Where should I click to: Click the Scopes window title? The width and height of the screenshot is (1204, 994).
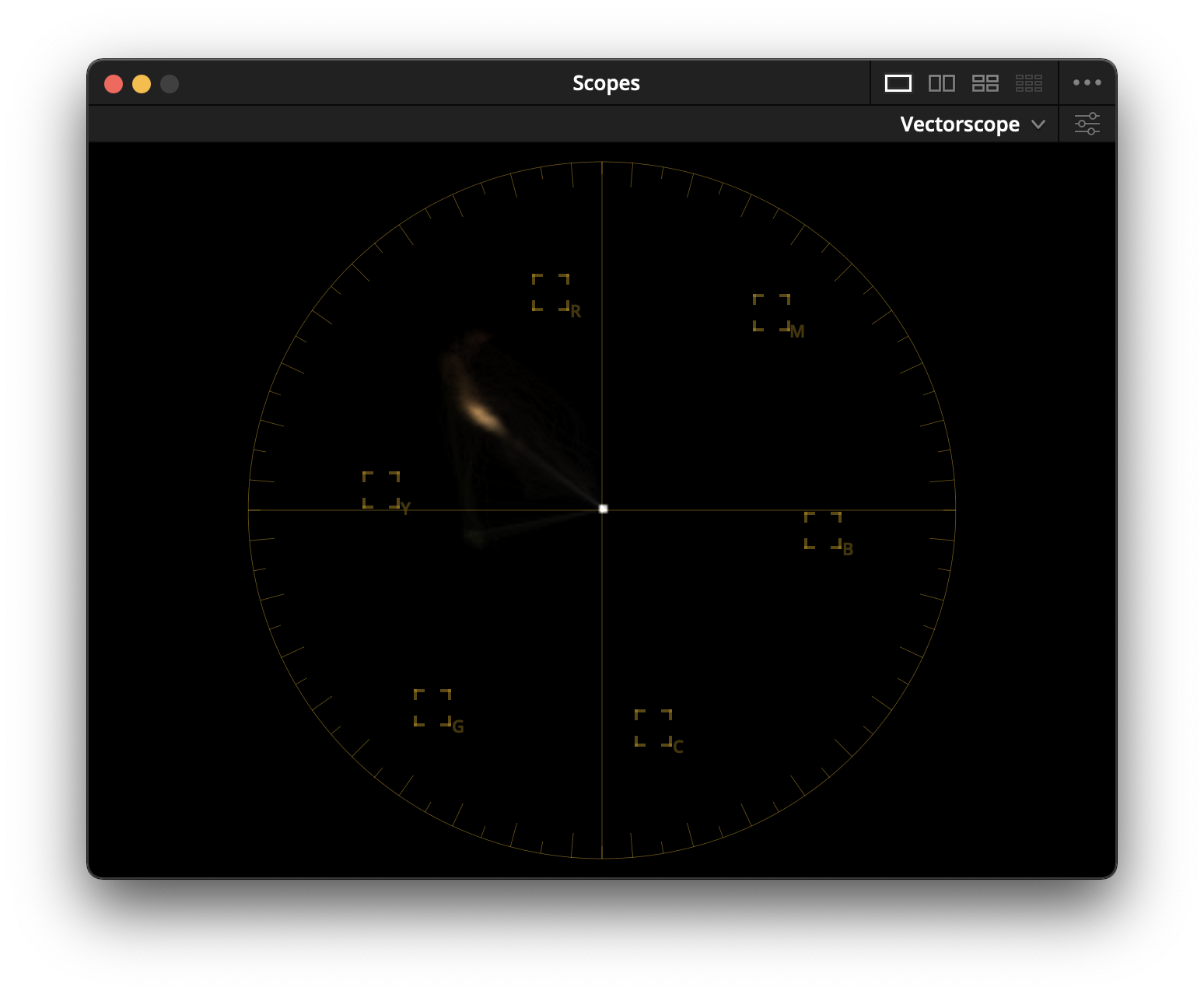click(607, 83)
